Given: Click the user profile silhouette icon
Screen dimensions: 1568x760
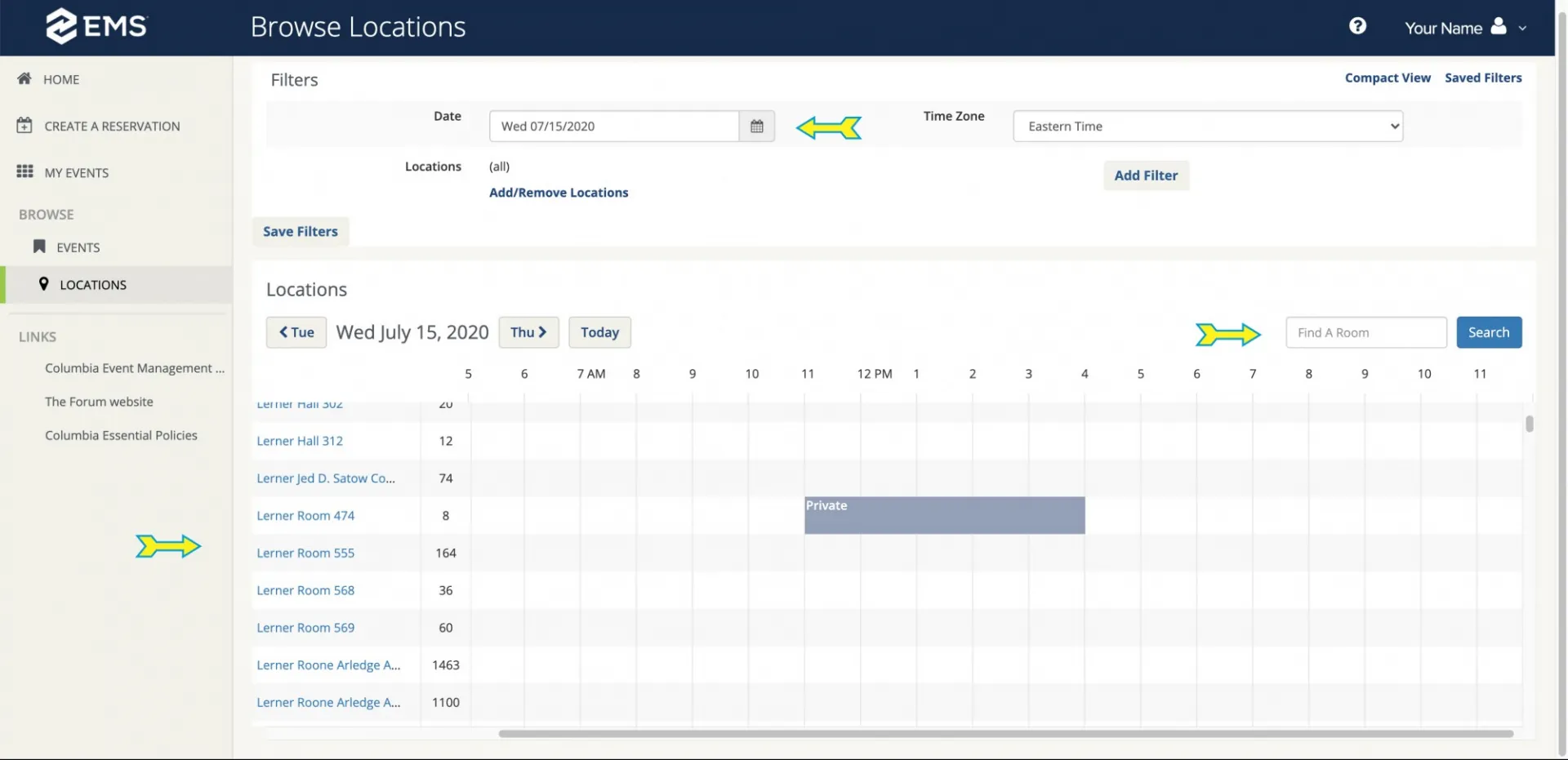Looking at the screenshot, I should 1499,26.
